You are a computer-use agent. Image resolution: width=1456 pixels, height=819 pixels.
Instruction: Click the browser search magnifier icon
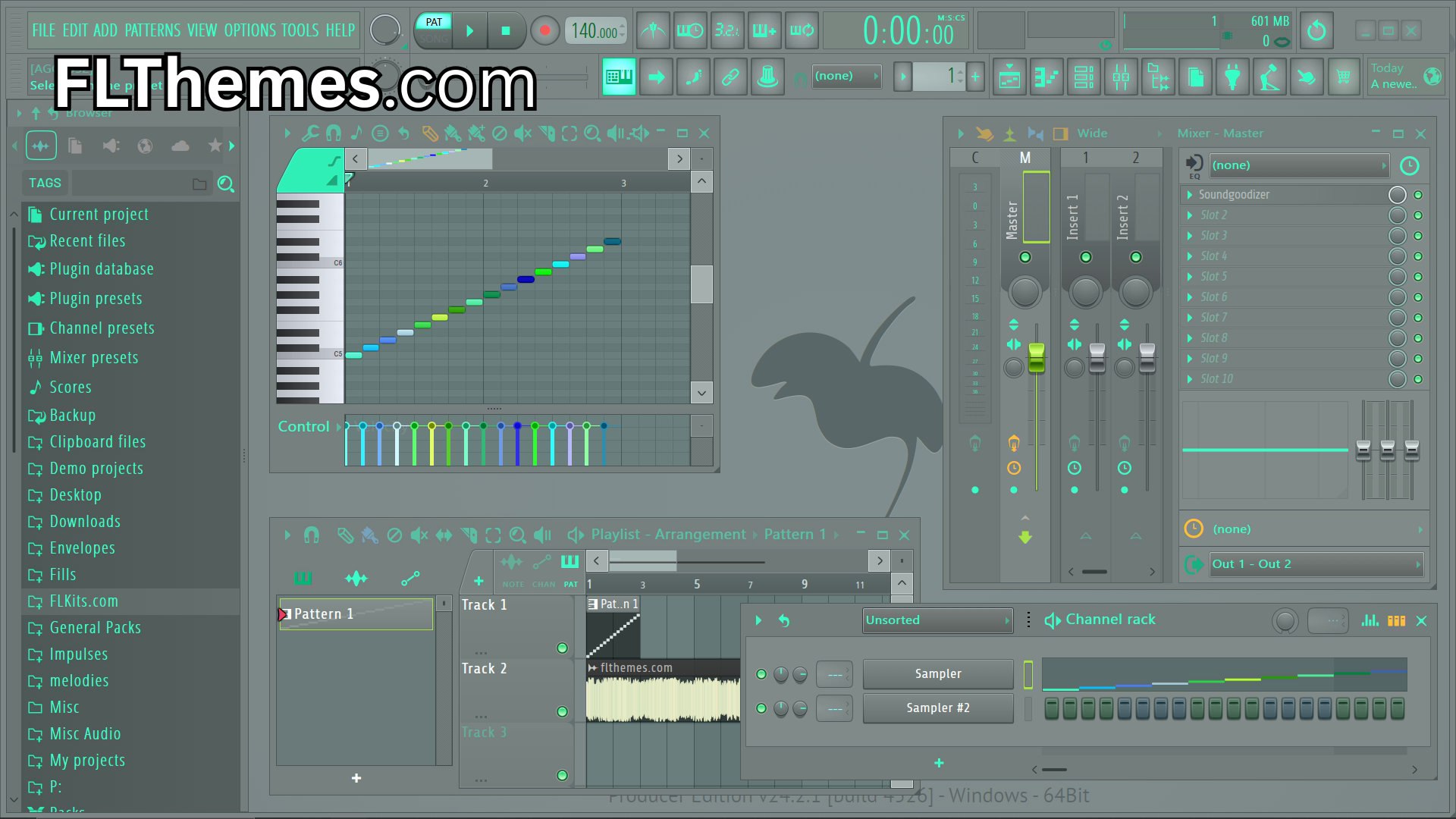click(225, 184)
